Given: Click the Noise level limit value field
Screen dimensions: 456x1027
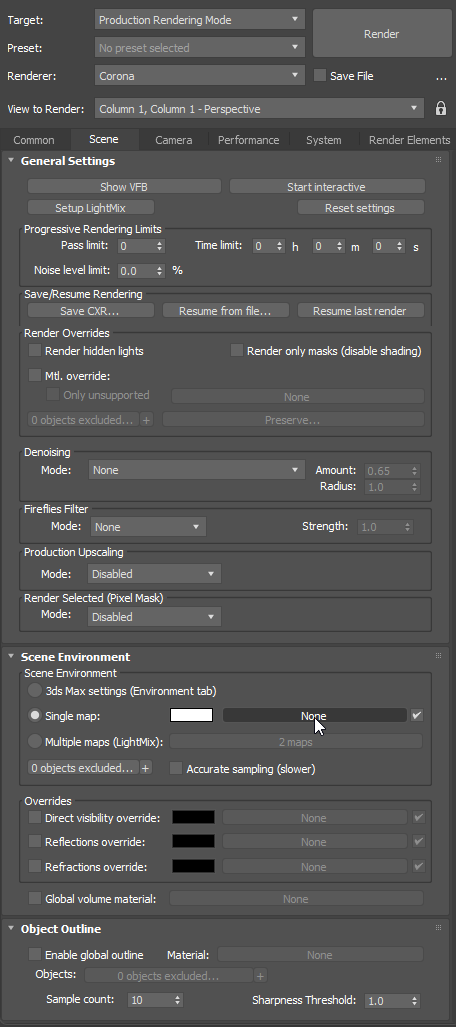Looking at the screenshot, I should point(136,271).
